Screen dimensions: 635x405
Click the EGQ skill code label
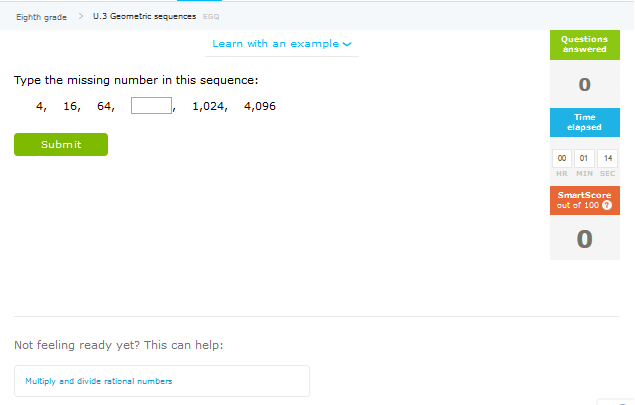pyautogui.click(x=211, y=17)
